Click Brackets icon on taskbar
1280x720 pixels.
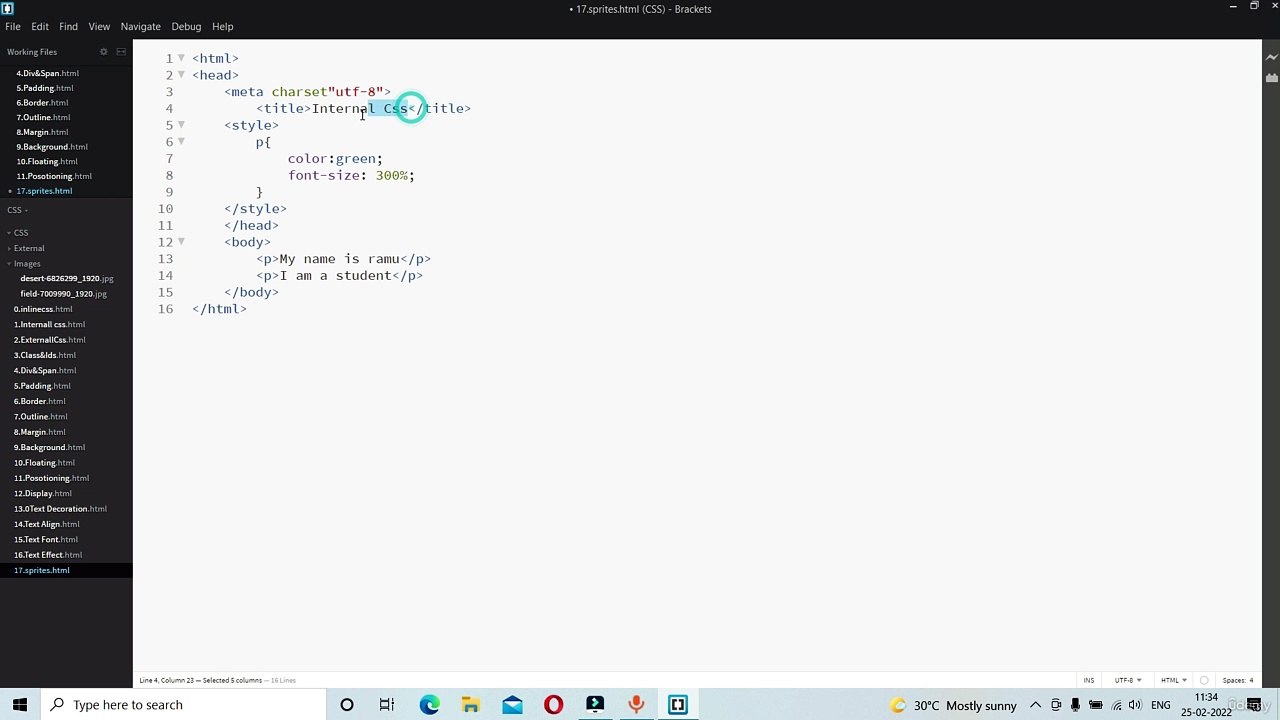pos(677,705)
